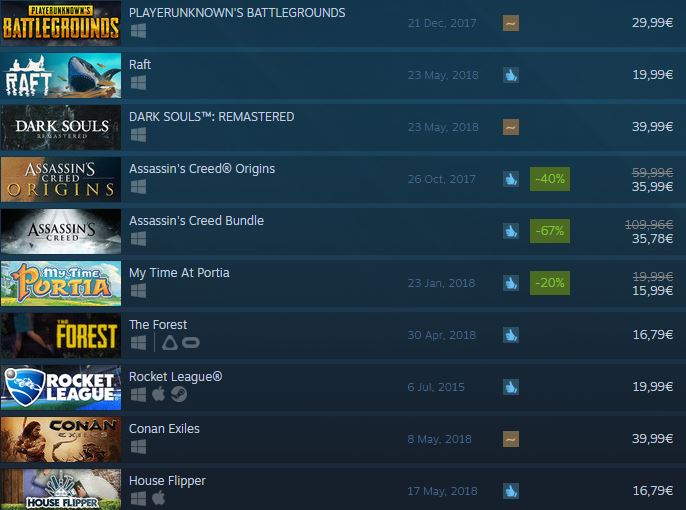Viewport: 686px width, 510px height.
Task: Click the thumbs-up review icon for My Time At Portia
Action: click(511, 283)
